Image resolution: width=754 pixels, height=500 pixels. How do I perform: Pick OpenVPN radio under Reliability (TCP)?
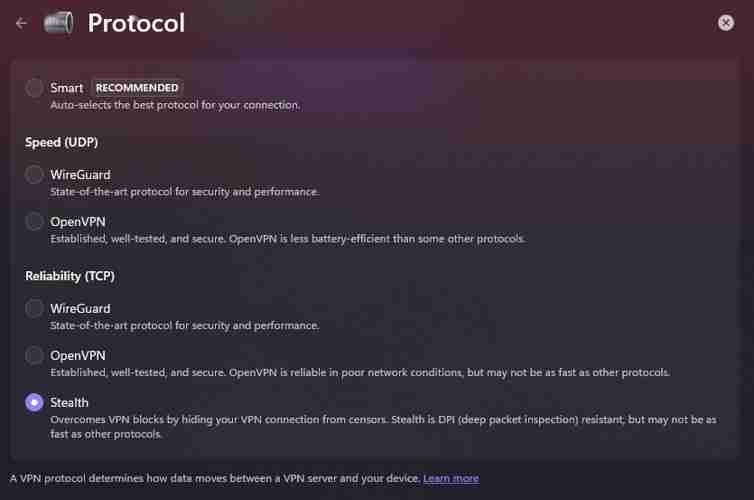coord(34,355)
